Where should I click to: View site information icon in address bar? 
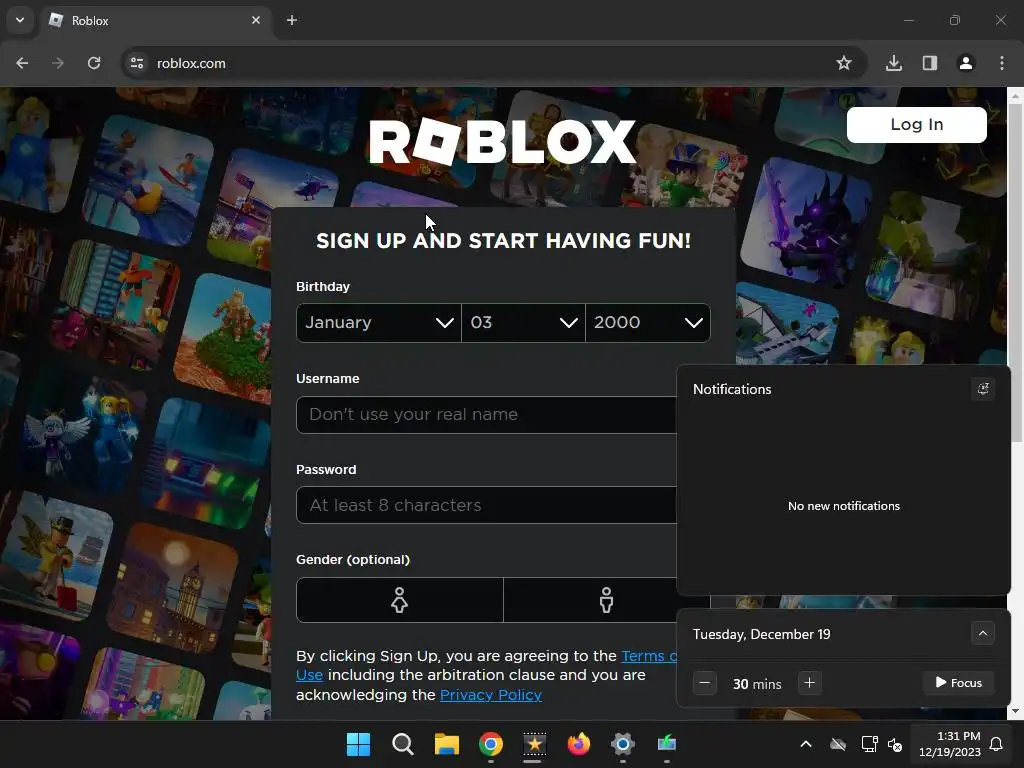tap(137, 63)
